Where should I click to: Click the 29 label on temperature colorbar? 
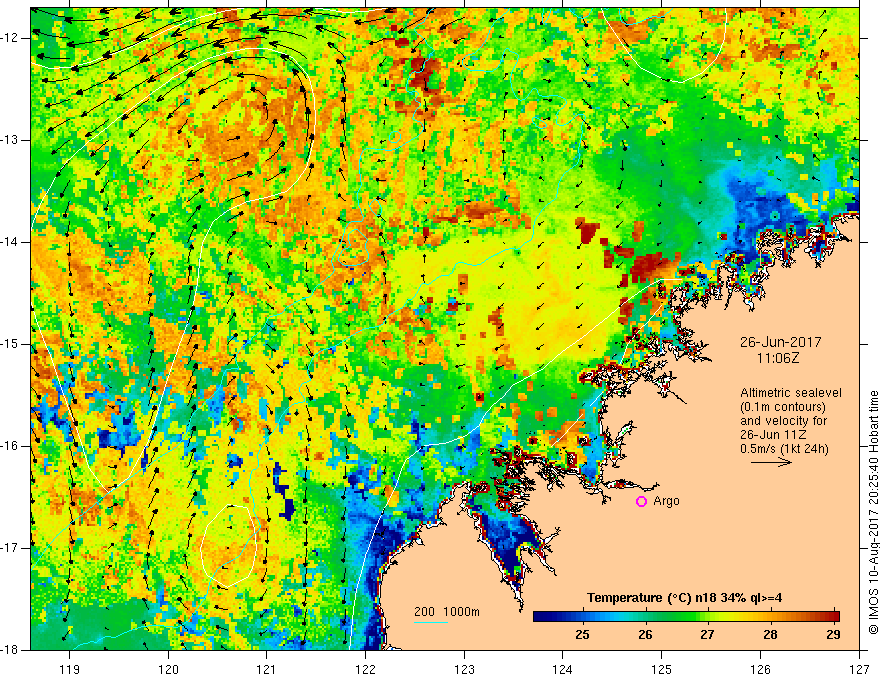point(833,635)
